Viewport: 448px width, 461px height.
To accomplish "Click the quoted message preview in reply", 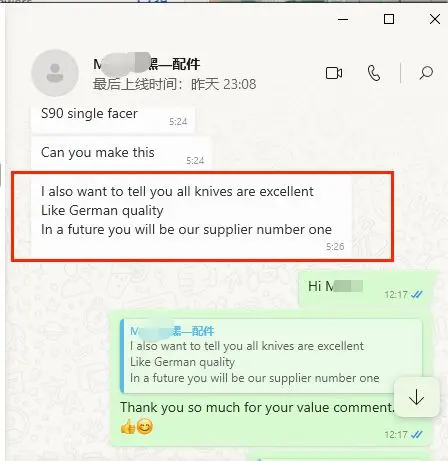I will coord(271,356).
